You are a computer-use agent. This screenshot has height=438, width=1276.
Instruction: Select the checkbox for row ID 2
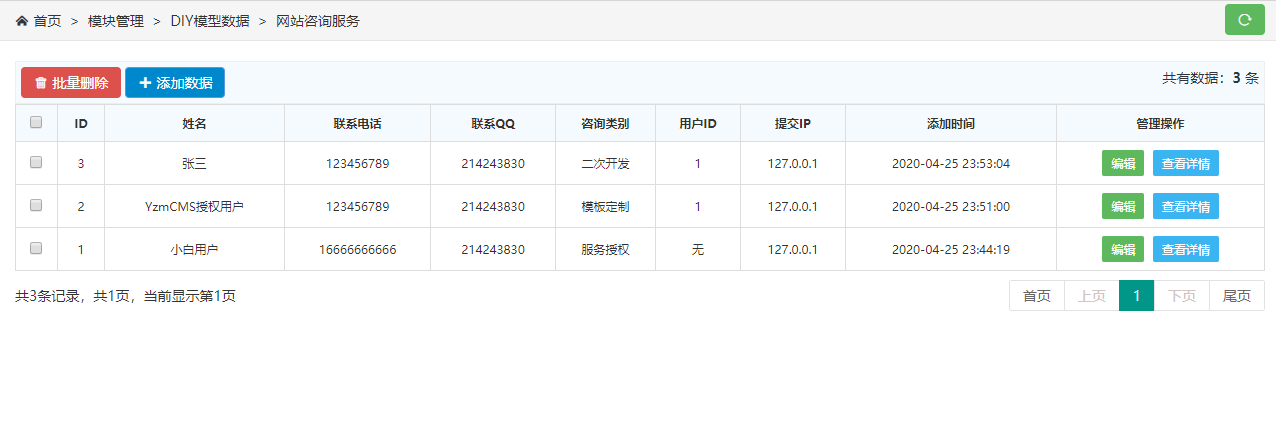pos(36,205)
